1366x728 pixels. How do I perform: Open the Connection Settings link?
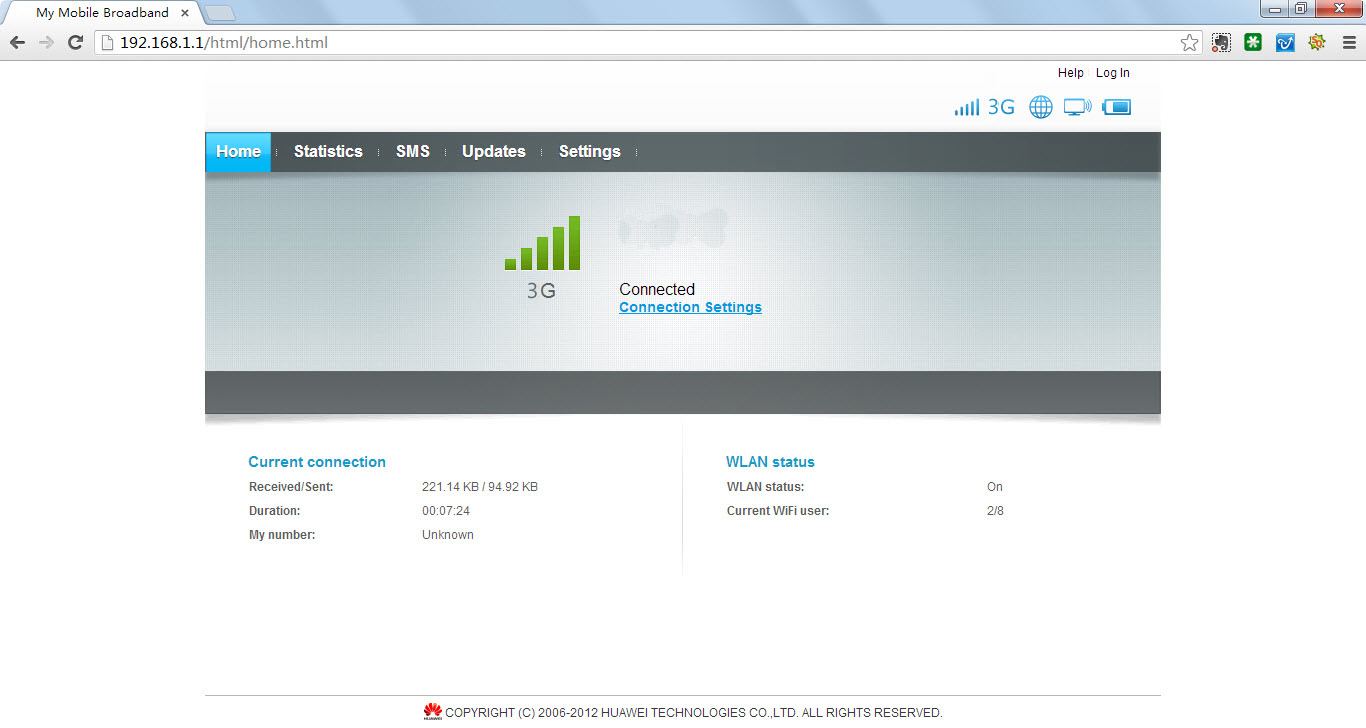coord(690,308)
